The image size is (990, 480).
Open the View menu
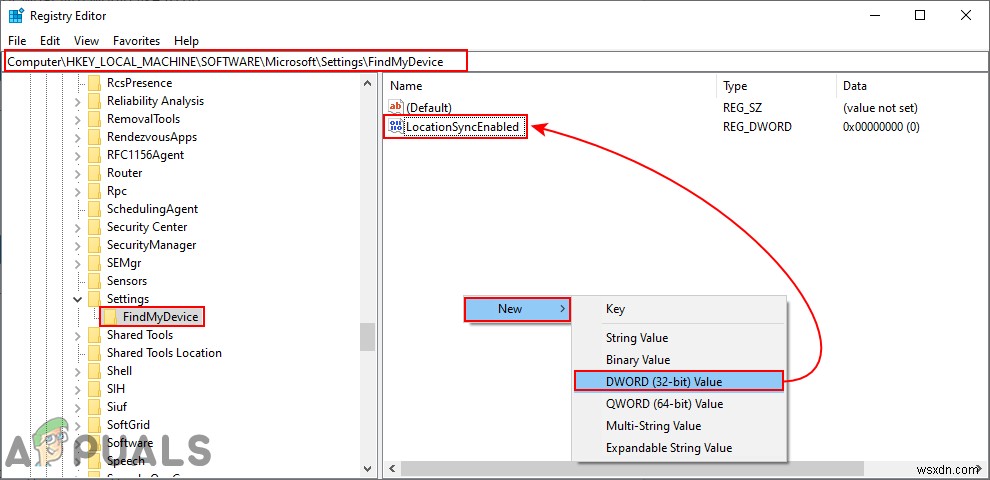pyautogui.click(x=86, y=41)
